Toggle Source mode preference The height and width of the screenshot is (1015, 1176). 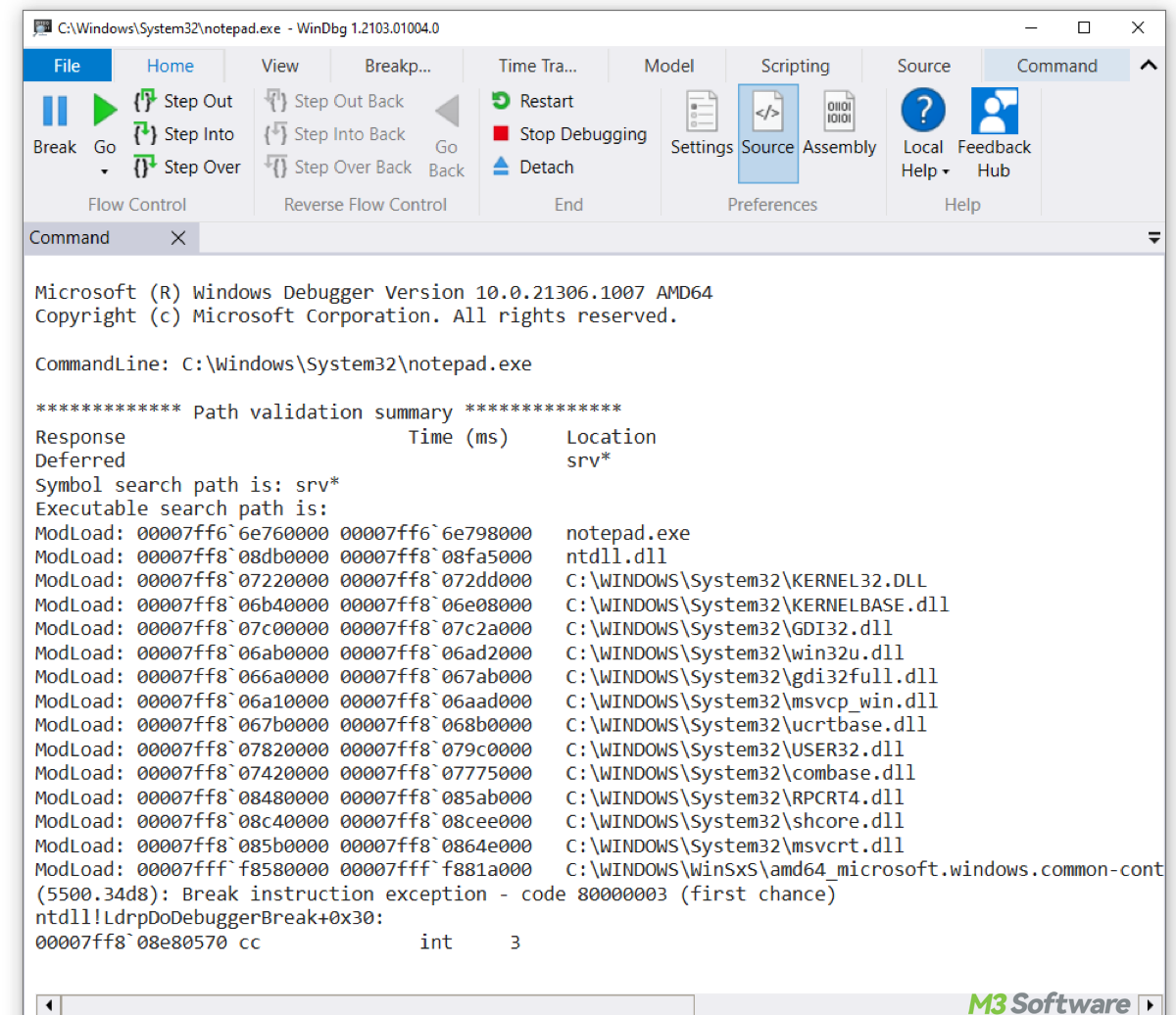pos(767,133)
